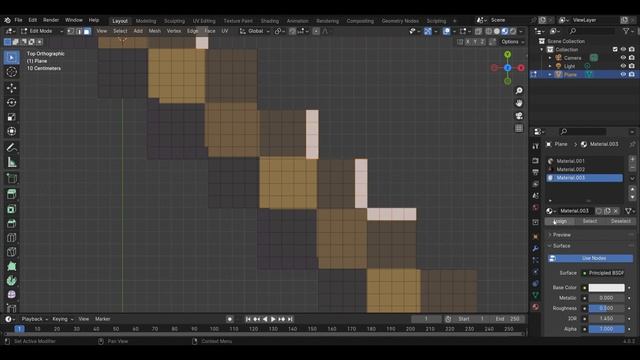Click the Principled BSDF surface button

coord(606,273)
